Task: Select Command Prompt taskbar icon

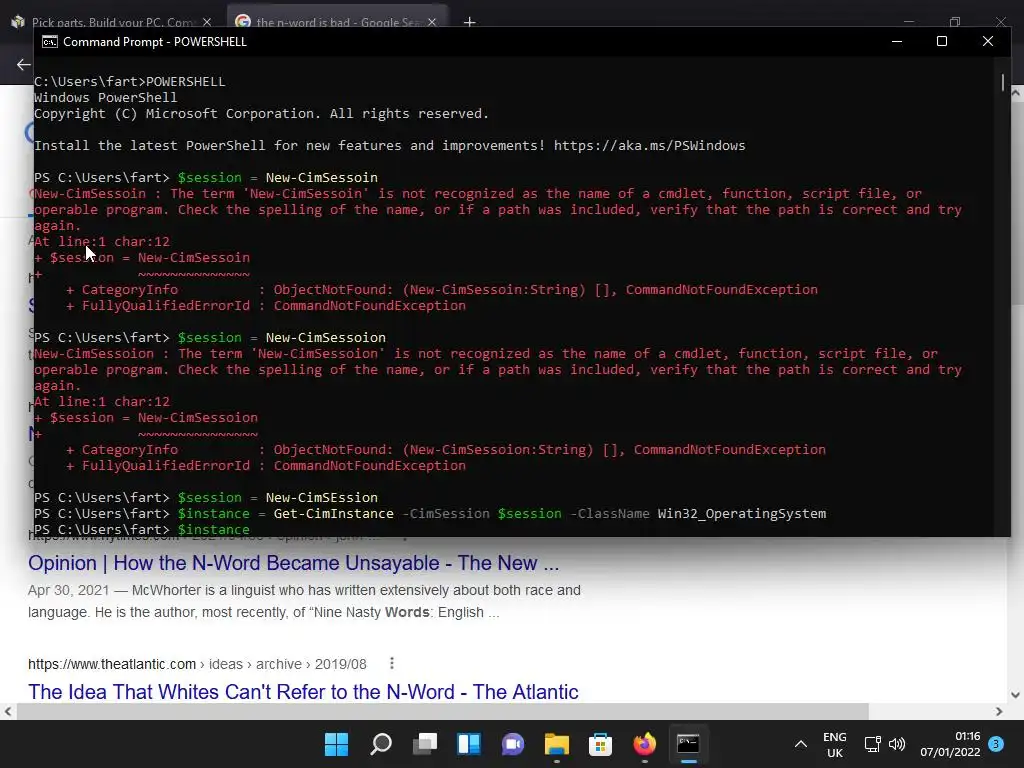Action: point(688,744)
